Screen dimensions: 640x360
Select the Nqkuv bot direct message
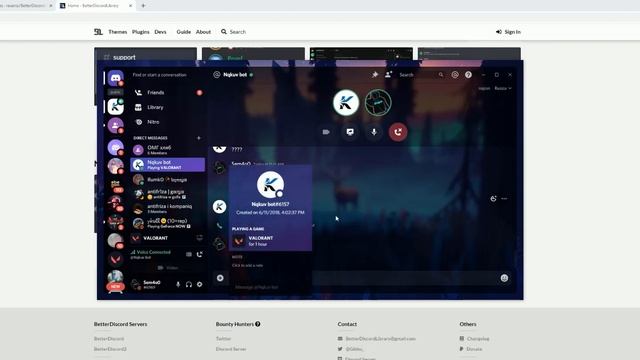[167, 164]
